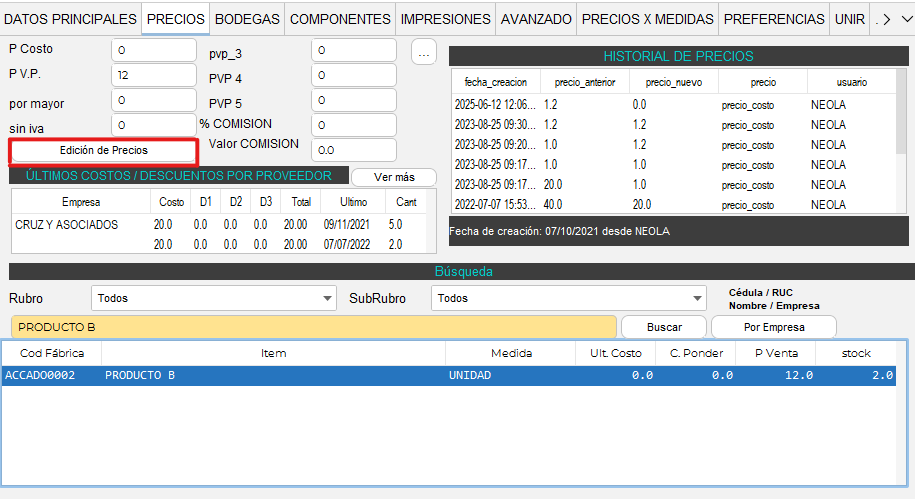
Task: Click the % COMISION input field
Action: [x=353, y=125]
